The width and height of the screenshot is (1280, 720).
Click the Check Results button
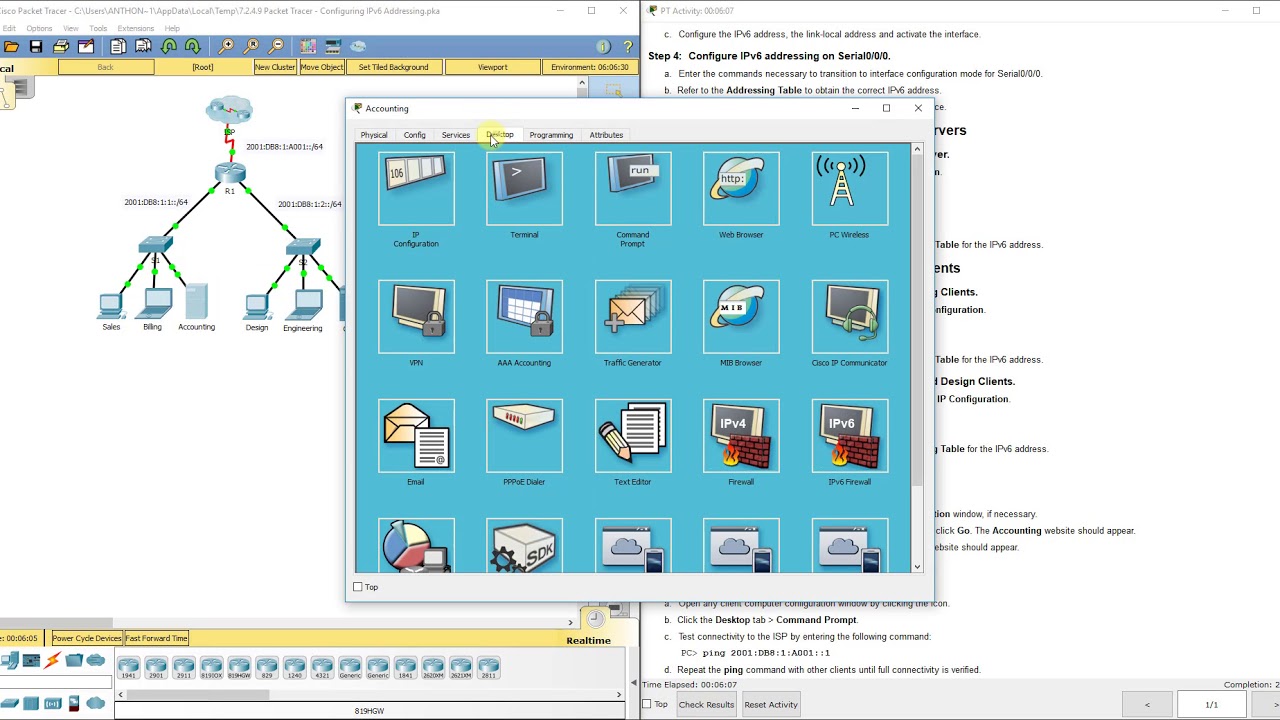click(706, 704)
